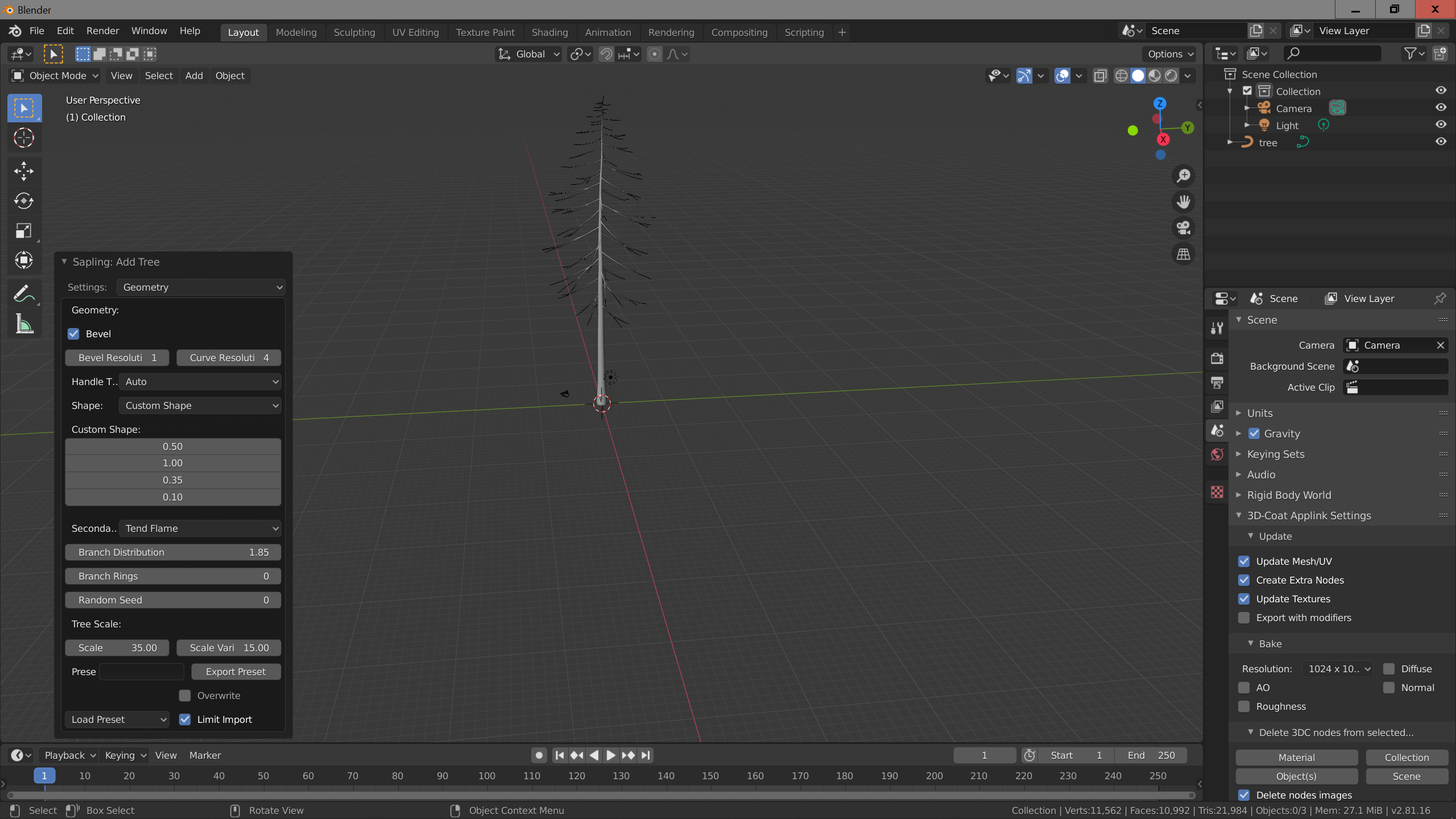
Task: Click the Export Preset button
Action: pyautogui.click(x=235, y=672)
